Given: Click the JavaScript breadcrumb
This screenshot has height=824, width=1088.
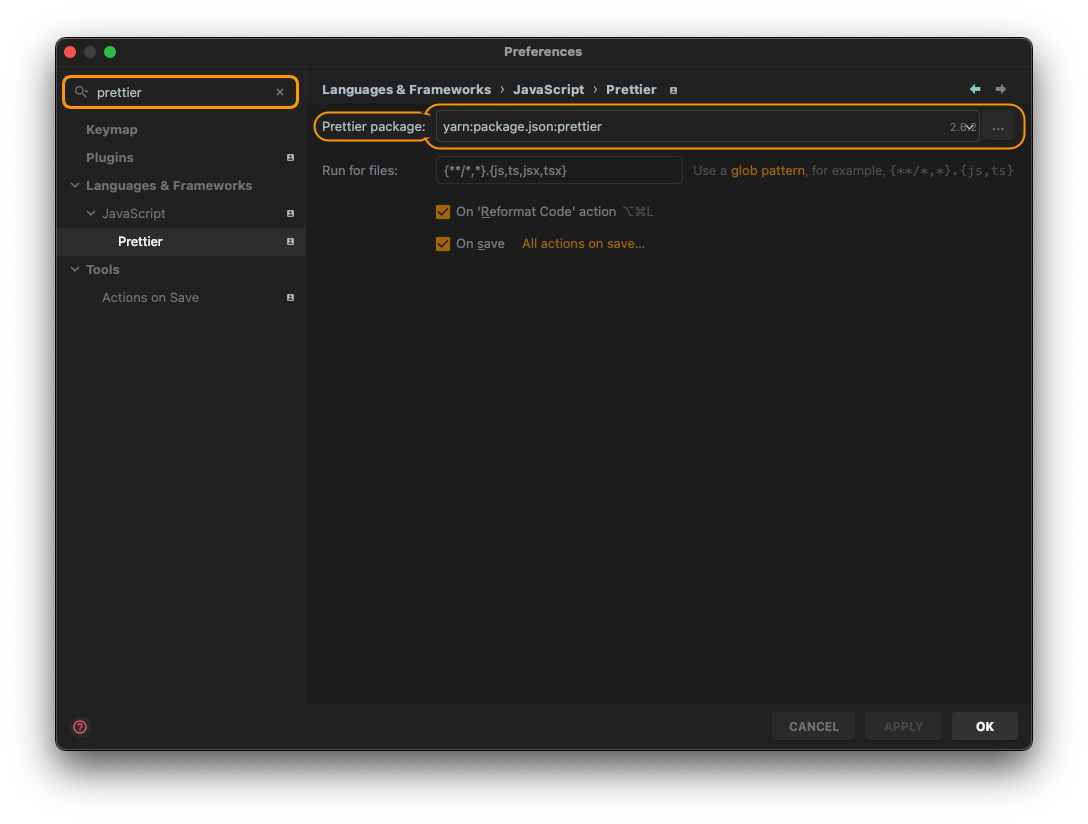Looking at the screenshot, I should [548, 89].
